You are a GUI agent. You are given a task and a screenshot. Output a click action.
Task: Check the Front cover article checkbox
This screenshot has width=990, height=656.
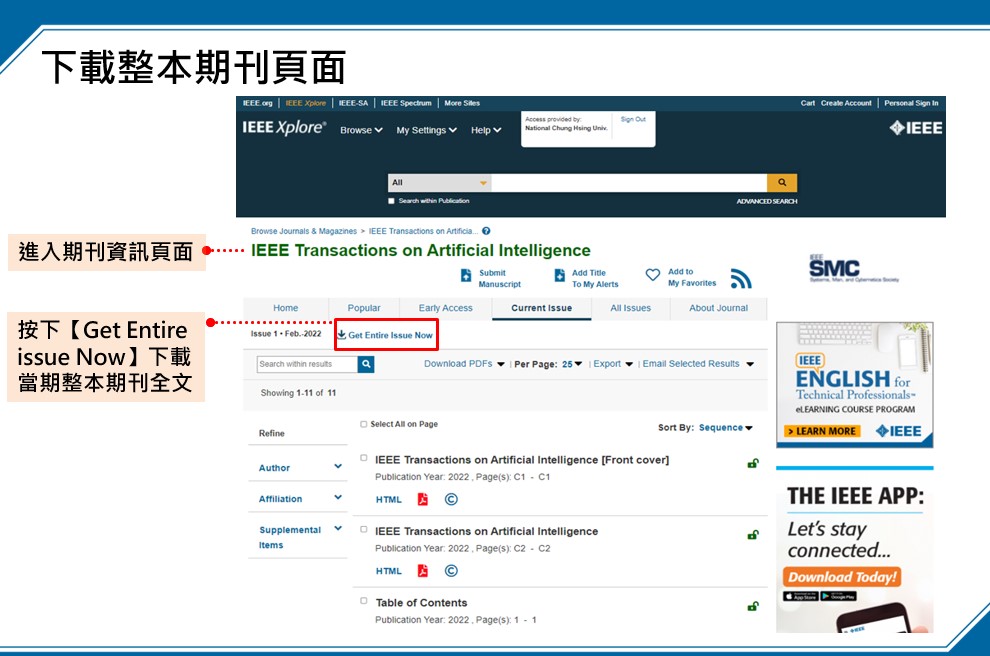pyautogui.click(x=364, y=458)
